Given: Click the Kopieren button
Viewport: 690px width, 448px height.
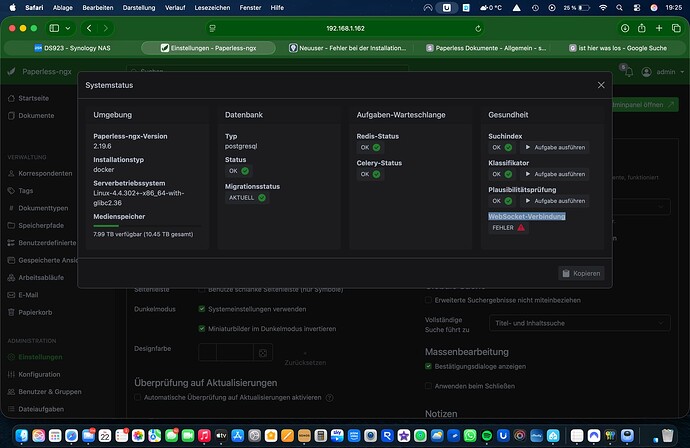Looking at the screenshot, I should click(581, 273).
